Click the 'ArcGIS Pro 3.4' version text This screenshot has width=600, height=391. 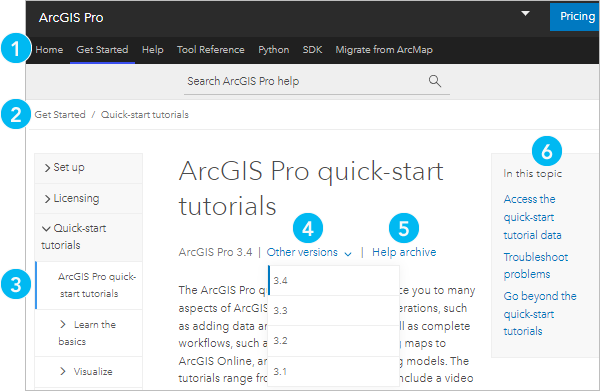point(215,253)
